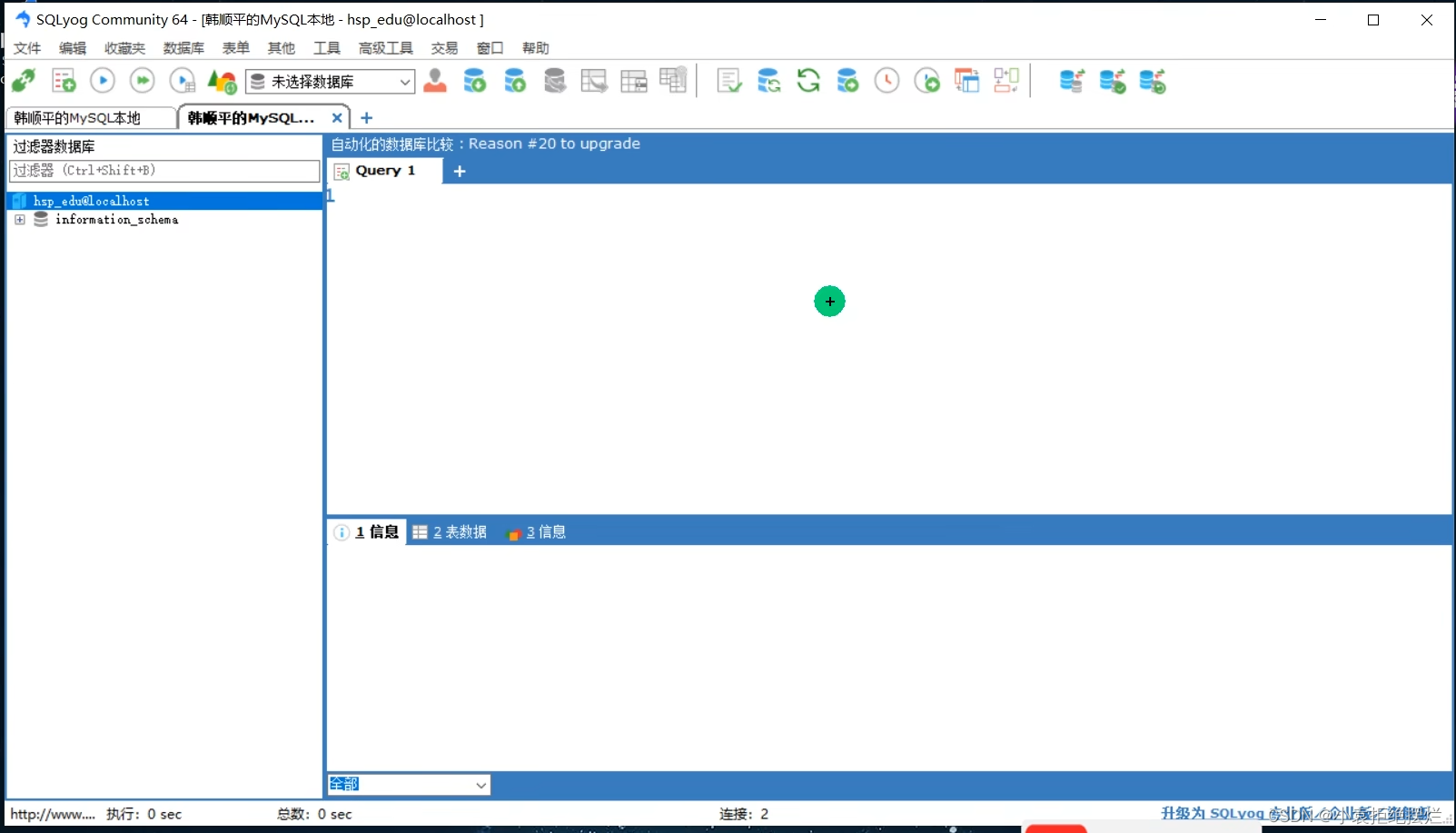Open the 编辑 menu

(x=73, y=48)
